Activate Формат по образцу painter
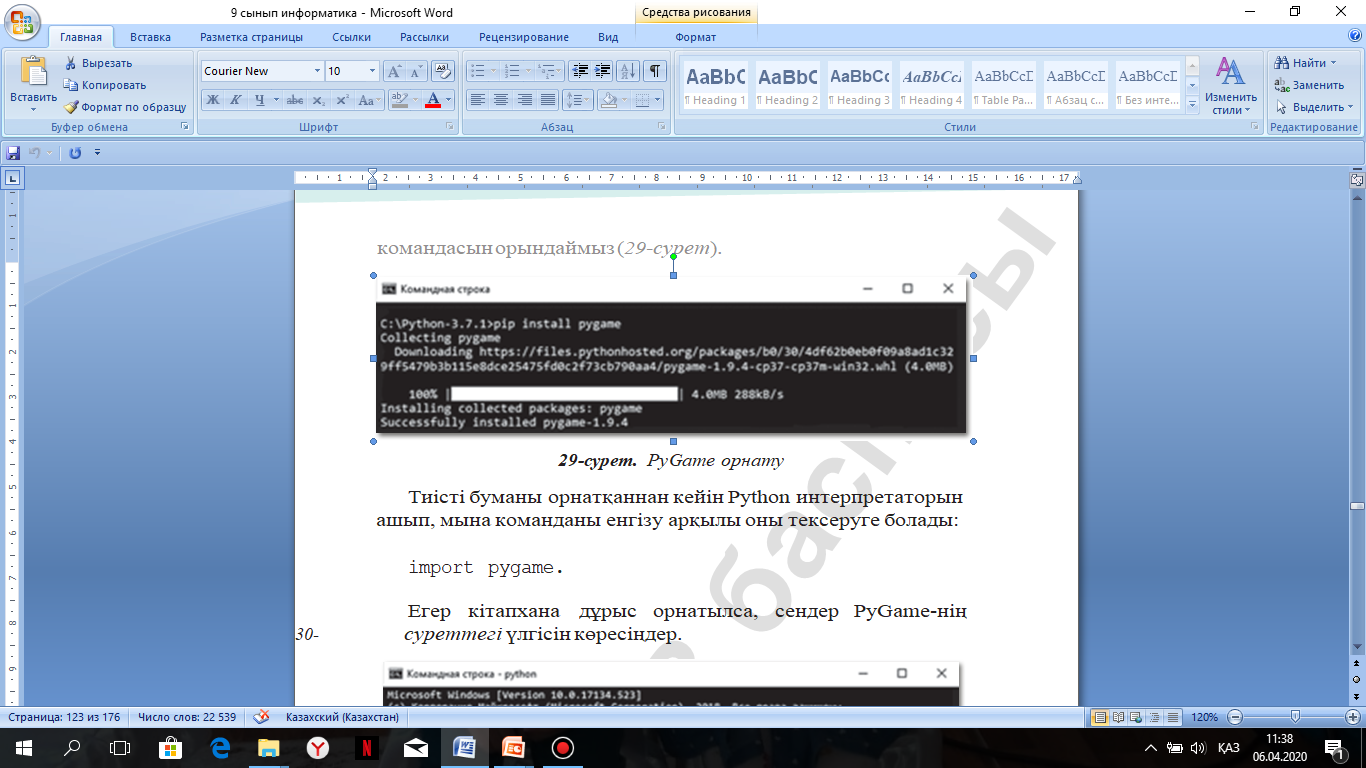 coord(125,107)
